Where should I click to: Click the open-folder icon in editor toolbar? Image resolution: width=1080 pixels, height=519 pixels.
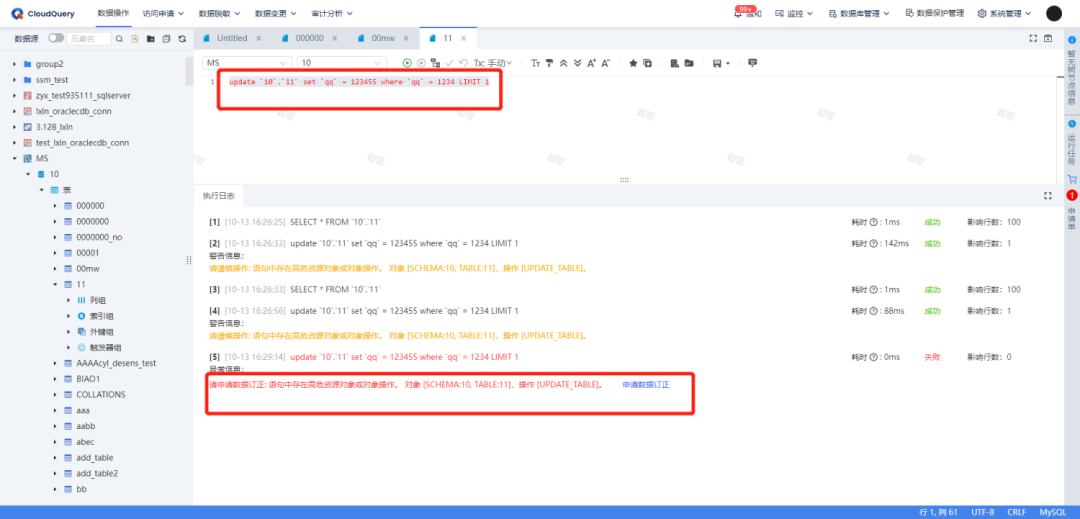[x=689, y=63]
